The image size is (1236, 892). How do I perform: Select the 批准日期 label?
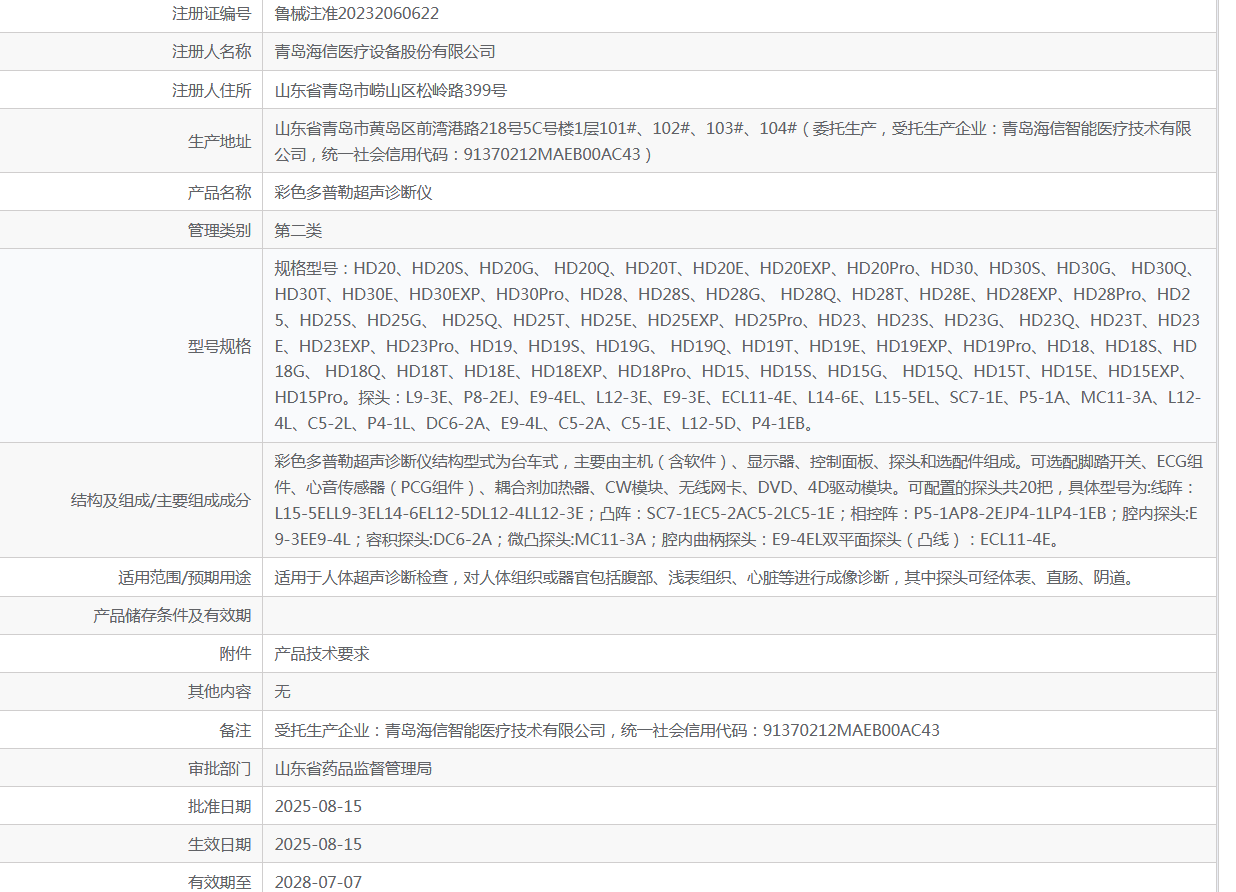(x=220, y=806)
